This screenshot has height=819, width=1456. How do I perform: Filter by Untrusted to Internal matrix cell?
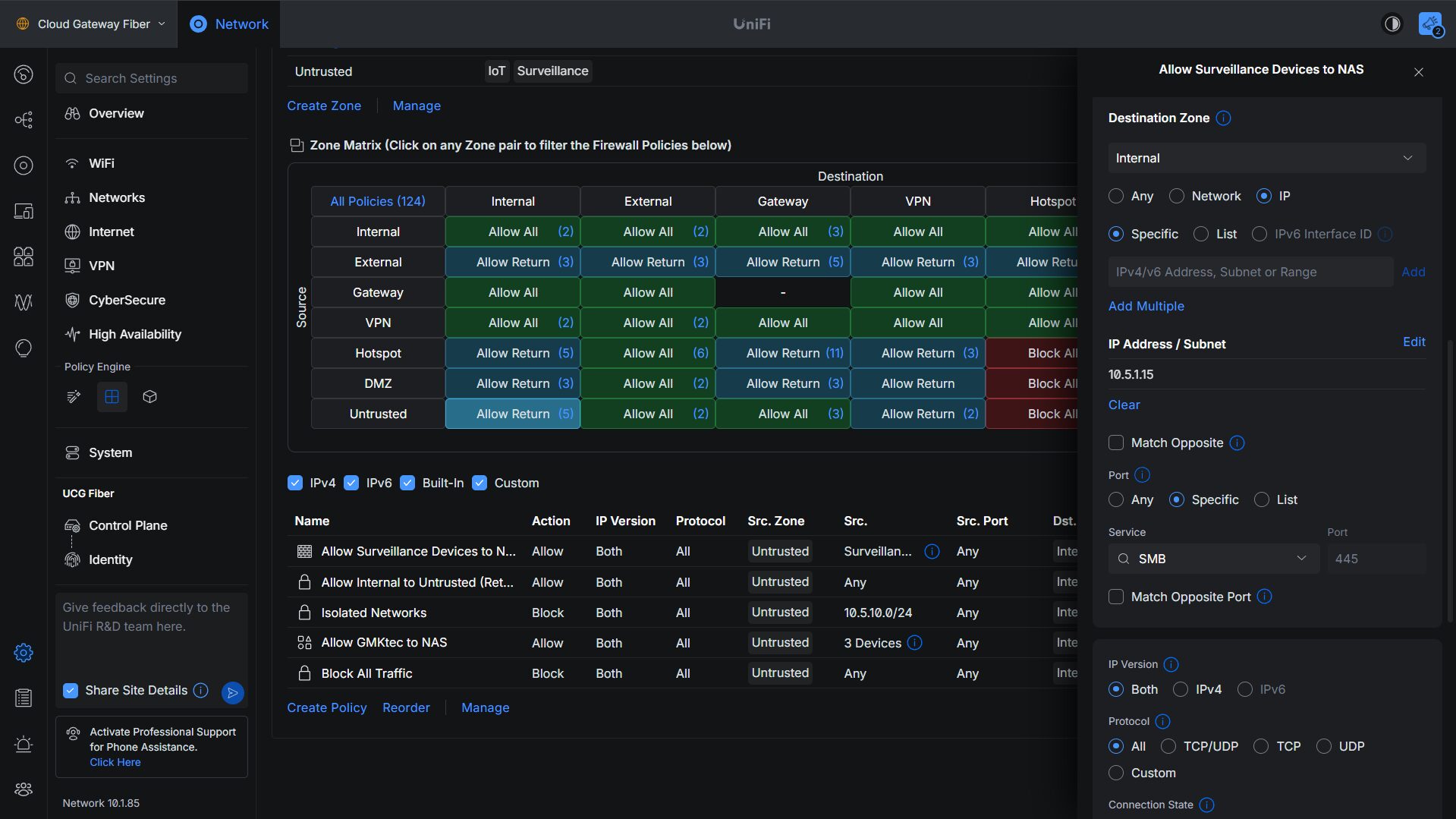(x=513, y=414)
